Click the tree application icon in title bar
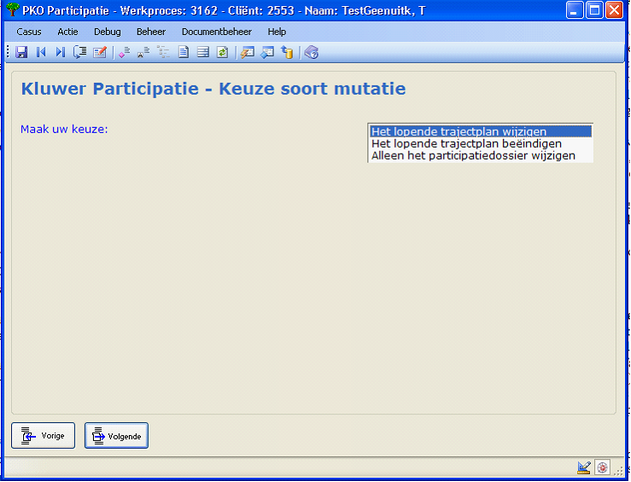Screen dimensions: 631x482 (x=13, y=10)
